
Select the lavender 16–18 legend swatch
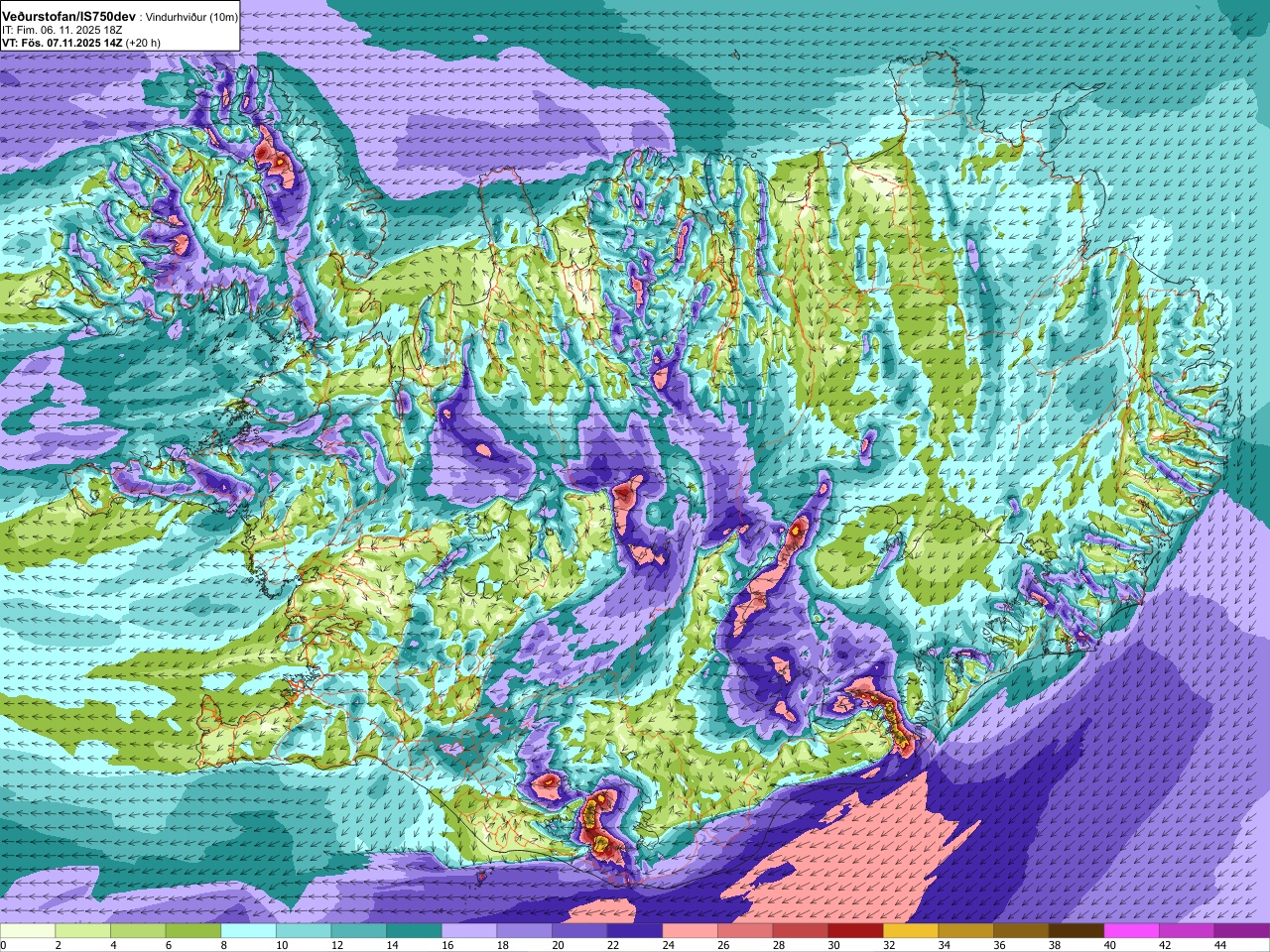(469, 931)
